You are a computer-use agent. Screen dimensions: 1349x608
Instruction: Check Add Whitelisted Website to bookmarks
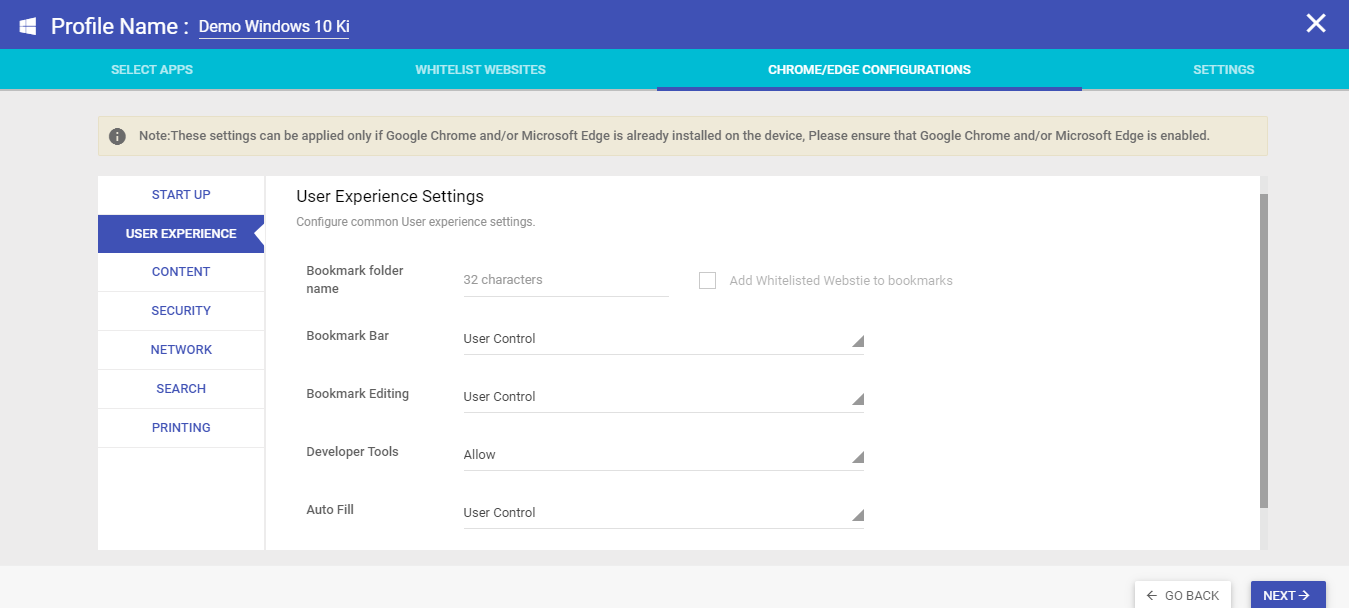point(708,281)
